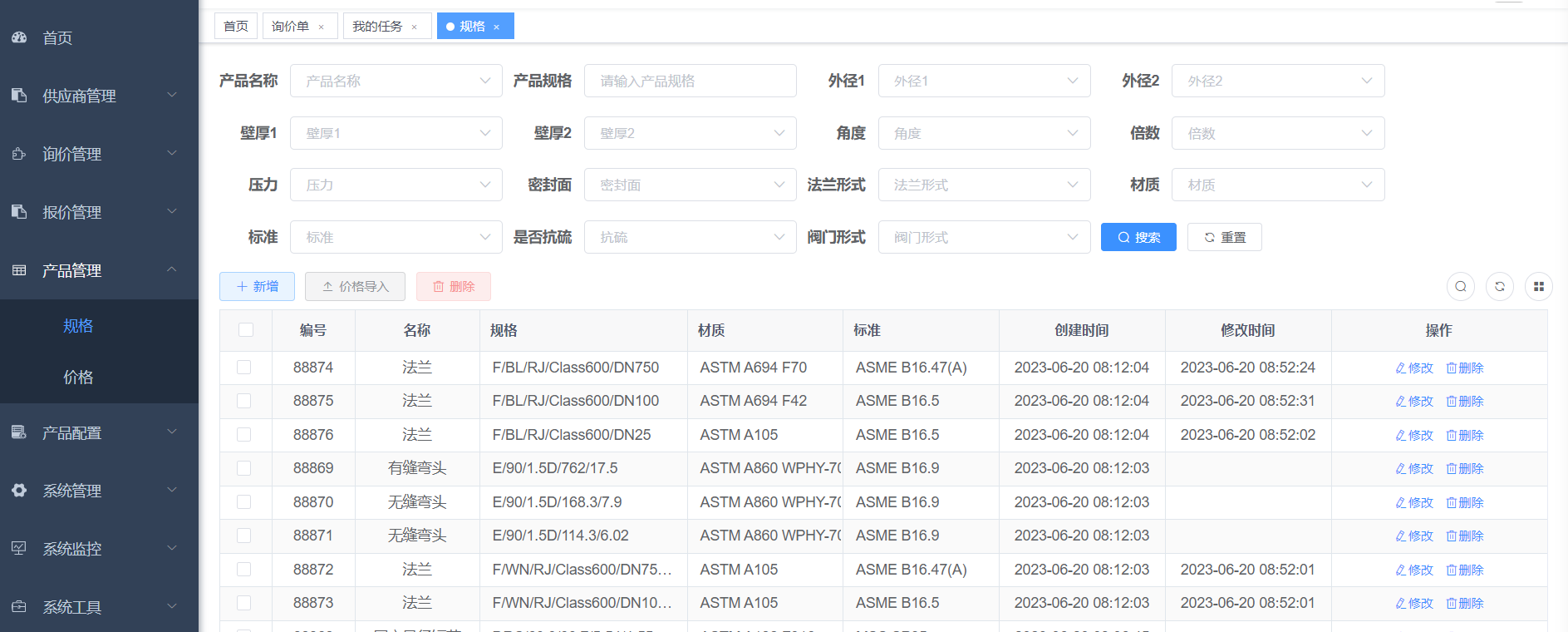Image resolution: width=1568 pixels, height=632 pixels.
Task: Open column display settings grid icon
Action: tap(1539, 286)
